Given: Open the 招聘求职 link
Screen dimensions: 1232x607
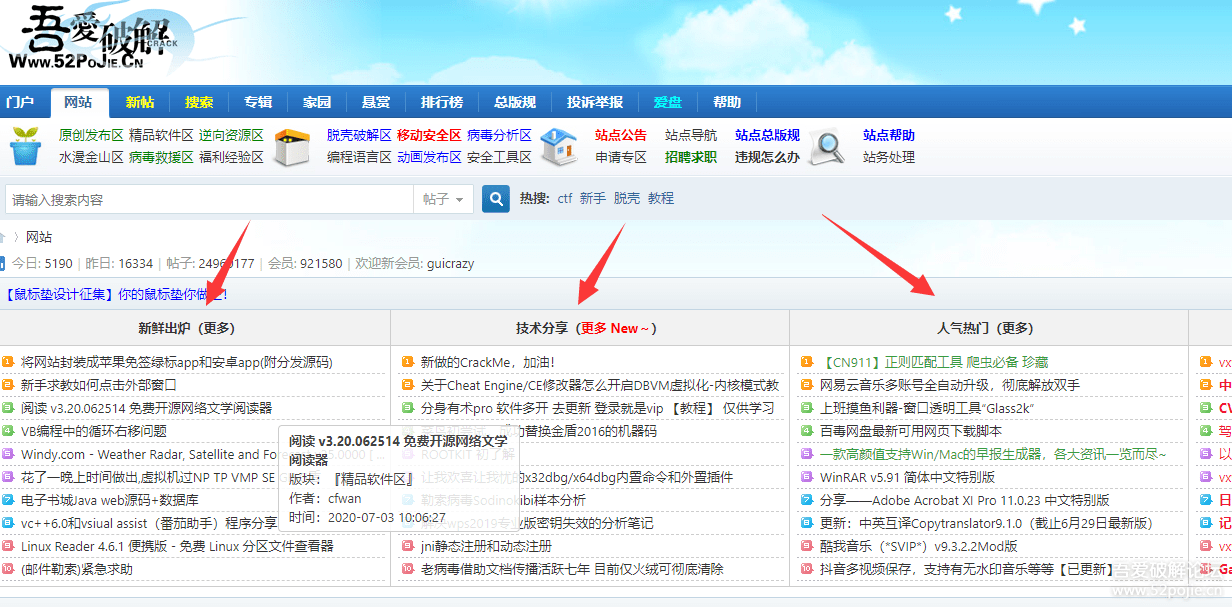Looking at the screenshot, I should click(x=691, y=157).
